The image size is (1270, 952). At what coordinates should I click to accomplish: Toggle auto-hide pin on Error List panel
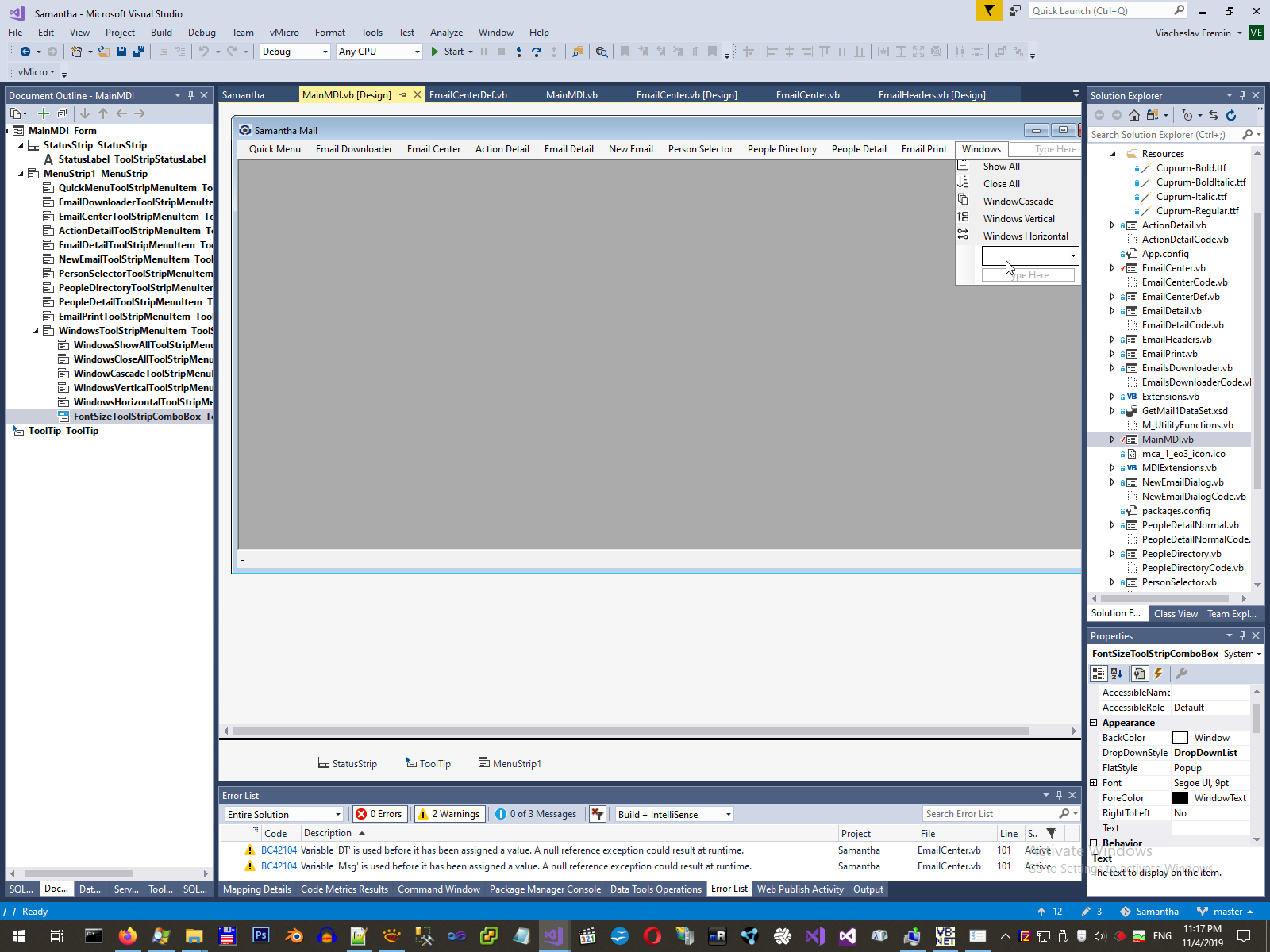pyautogui.click(x=1059, y=795)
